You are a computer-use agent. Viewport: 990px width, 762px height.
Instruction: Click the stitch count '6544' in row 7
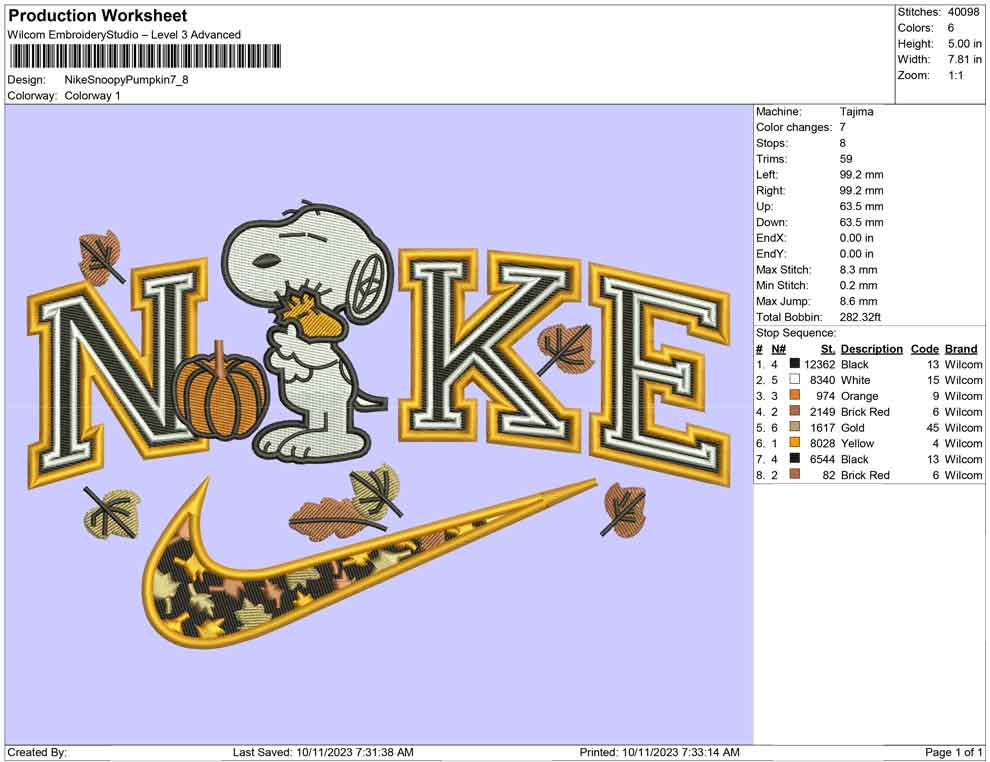pos(823,459)
